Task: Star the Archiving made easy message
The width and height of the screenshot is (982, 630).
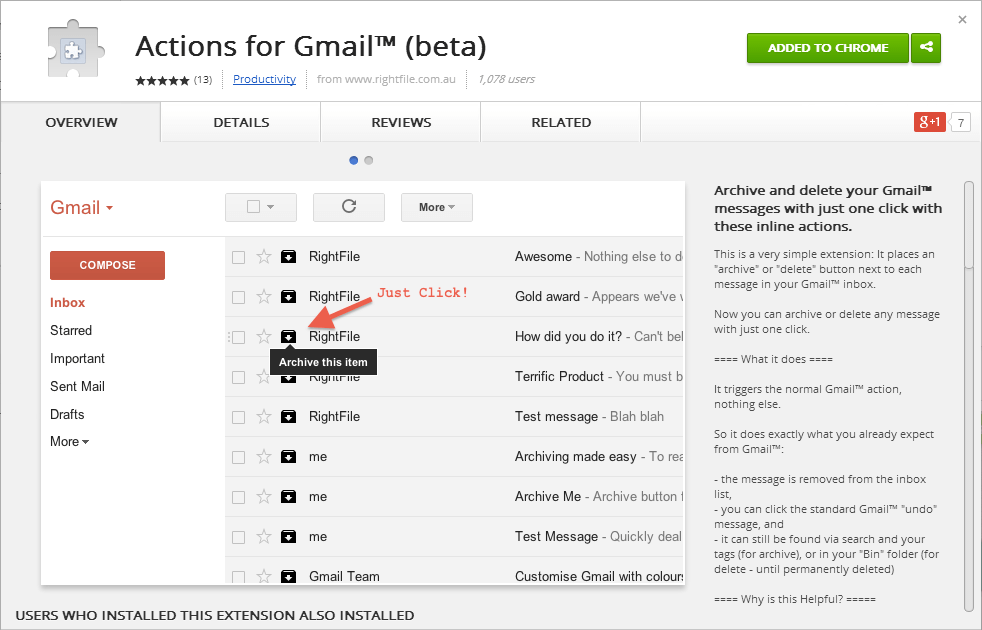Action: coord(264,457)
